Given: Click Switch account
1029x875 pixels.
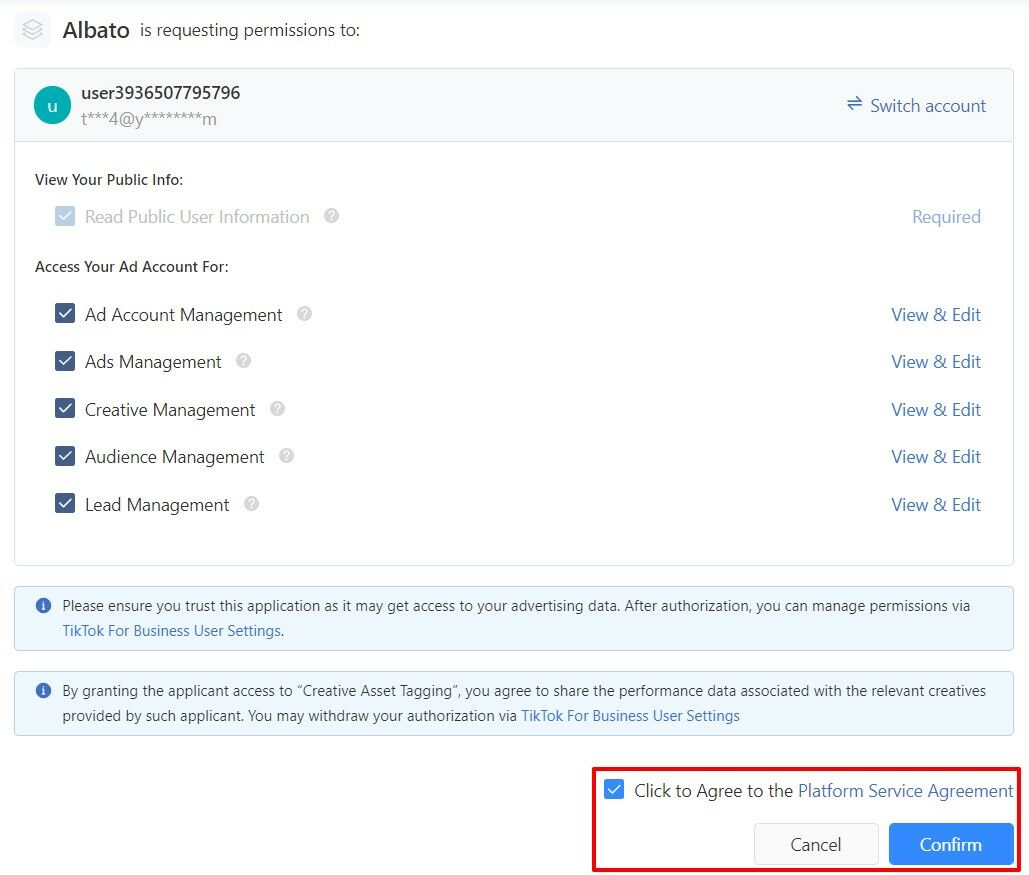Looking at the screenshot, I should [916, 105].
